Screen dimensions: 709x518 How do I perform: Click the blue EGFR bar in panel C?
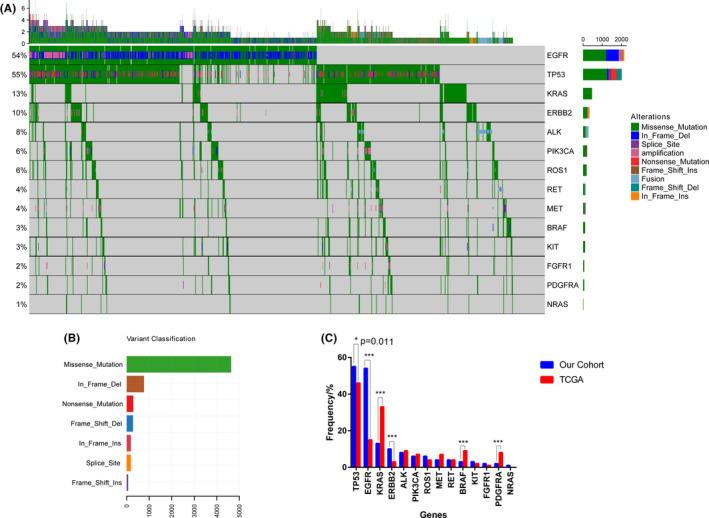366,417
